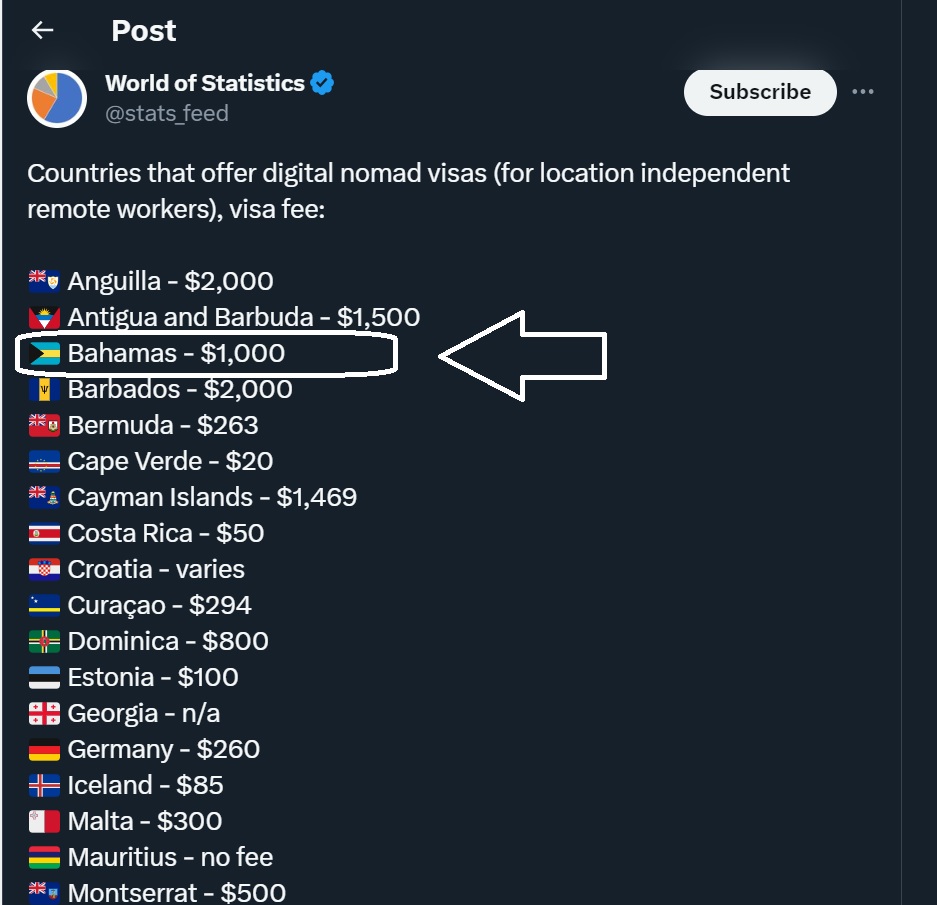Click the Cape Verde flag emoji
Screen dimensions: 937x905
(44, 462)
